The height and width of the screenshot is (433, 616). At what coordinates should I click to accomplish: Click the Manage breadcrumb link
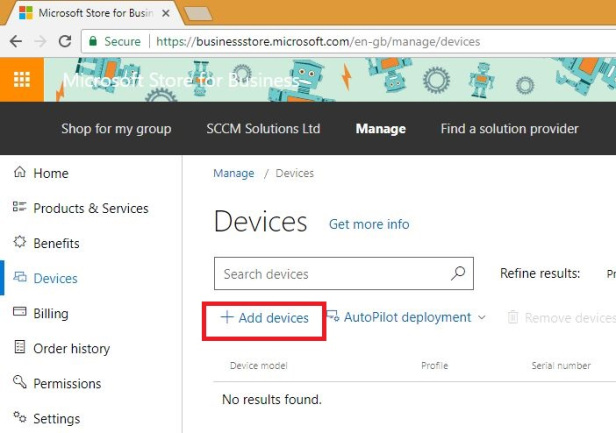click(233, 173)
